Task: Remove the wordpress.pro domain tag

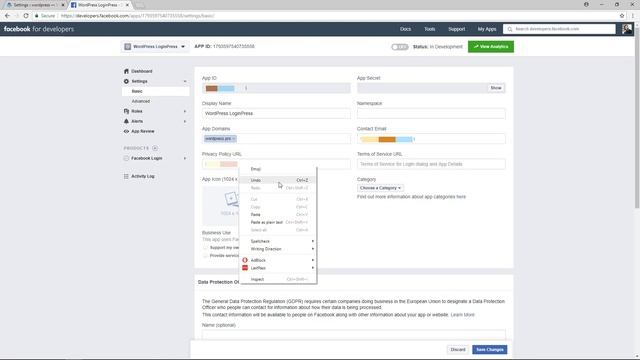Action: coord(234,139)
